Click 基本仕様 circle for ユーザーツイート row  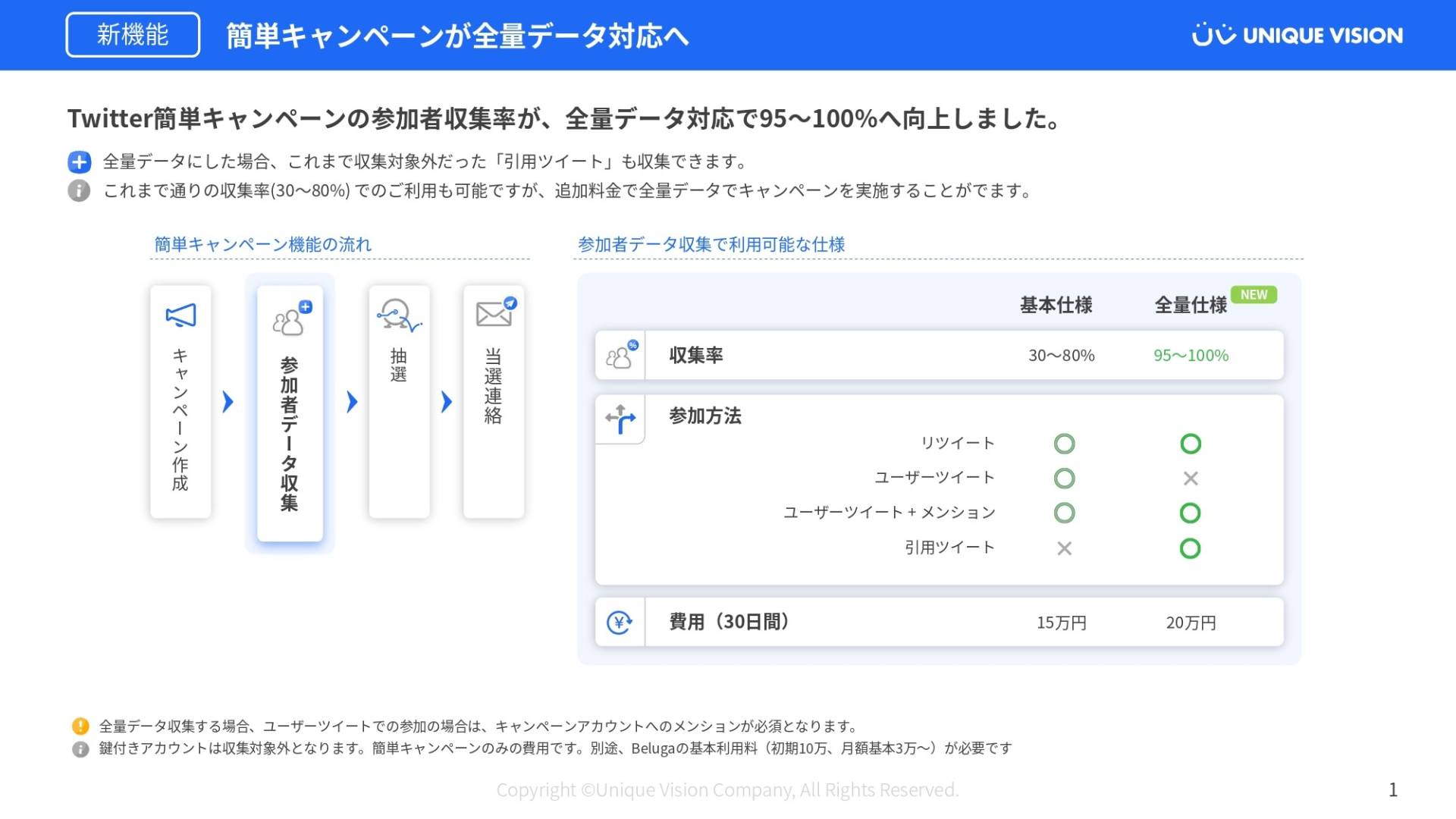(x=1064, y=479)
